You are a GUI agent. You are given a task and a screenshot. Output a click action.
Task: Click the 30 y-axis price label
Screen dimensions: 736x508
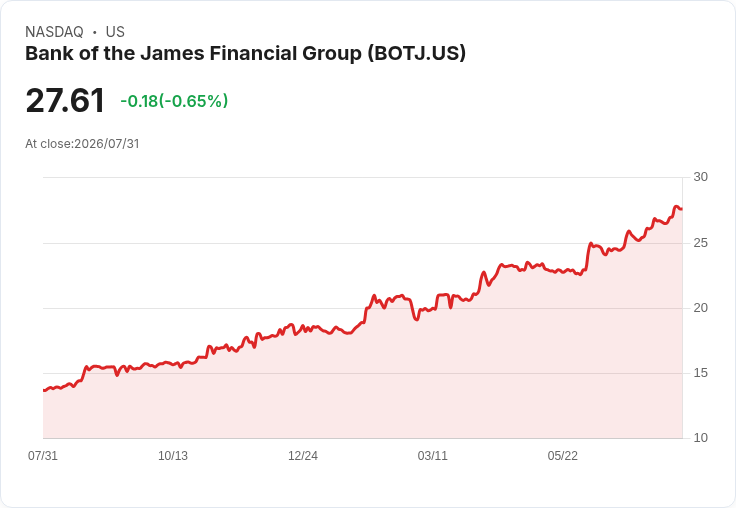[700, 177]
